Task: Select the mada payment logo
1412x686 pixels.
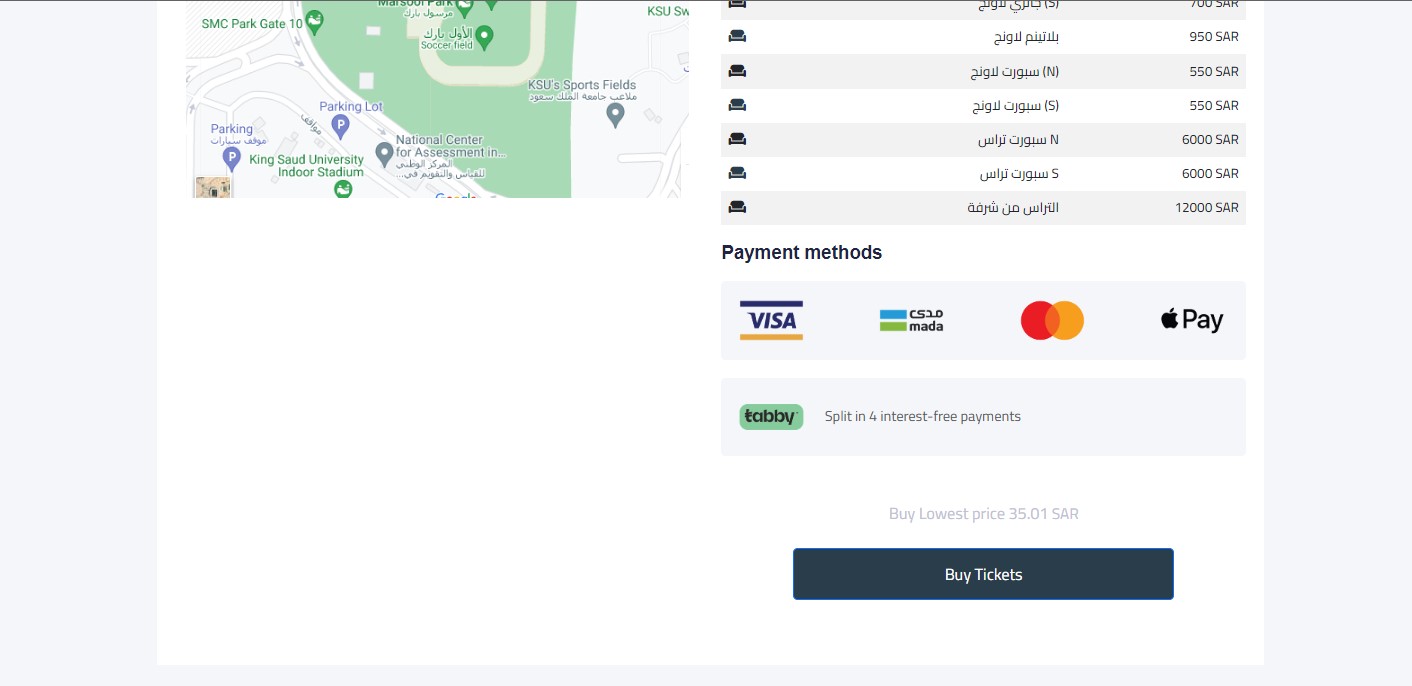Action: pos(911,320)
